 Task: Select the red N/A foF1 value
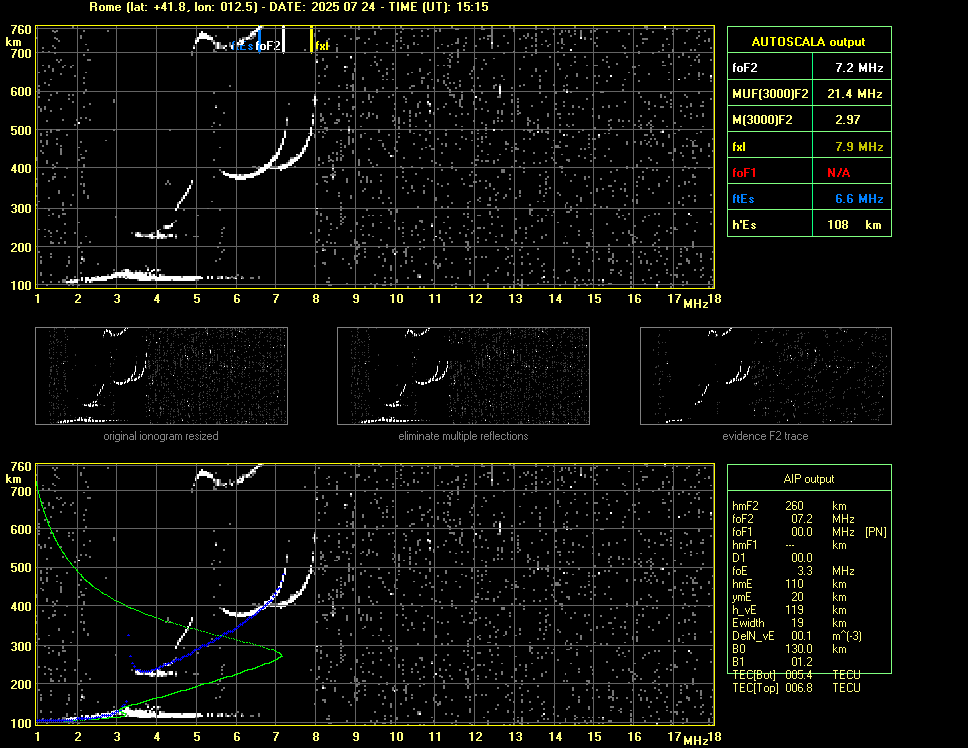(x=838, y=173)
